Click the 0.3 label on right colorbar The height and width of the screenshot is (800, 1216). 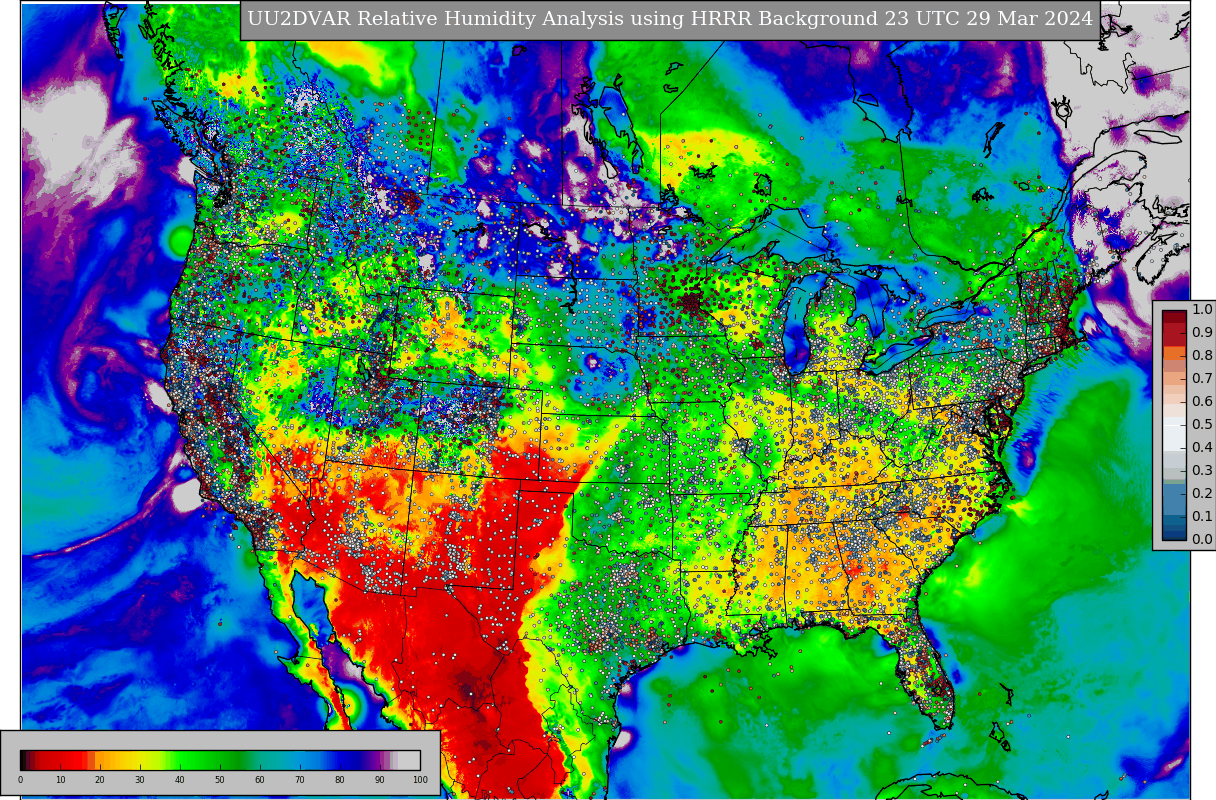point(1202,470)
